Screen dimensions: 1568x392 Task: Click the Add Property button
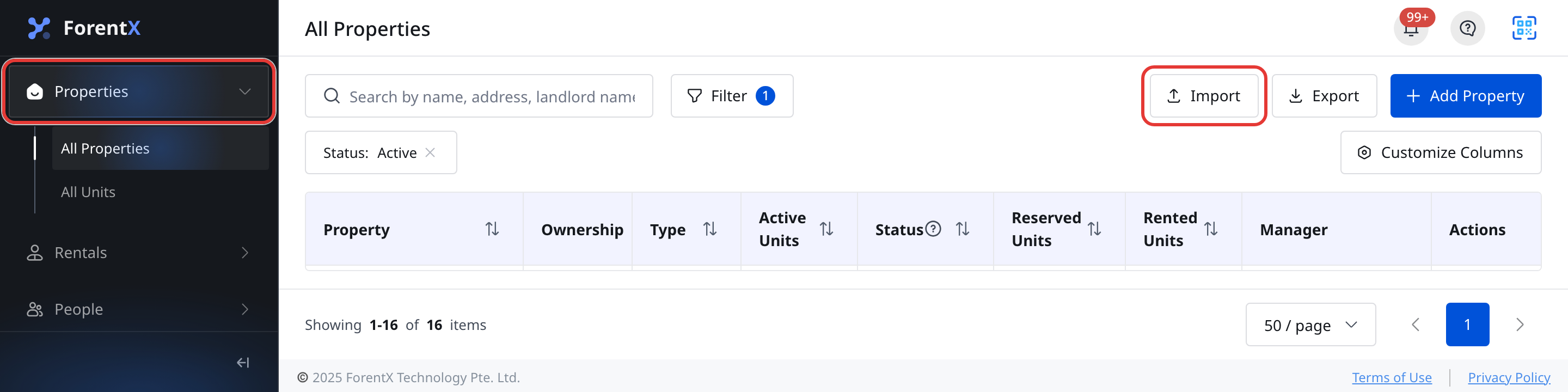[1465, 96]
